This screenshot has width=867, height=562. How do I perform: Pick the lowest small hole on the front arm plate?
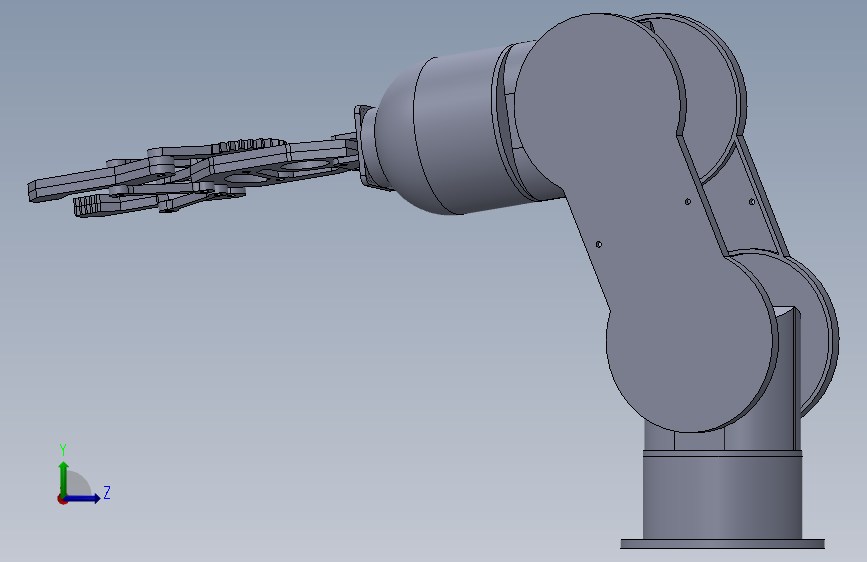coord(599,244)
